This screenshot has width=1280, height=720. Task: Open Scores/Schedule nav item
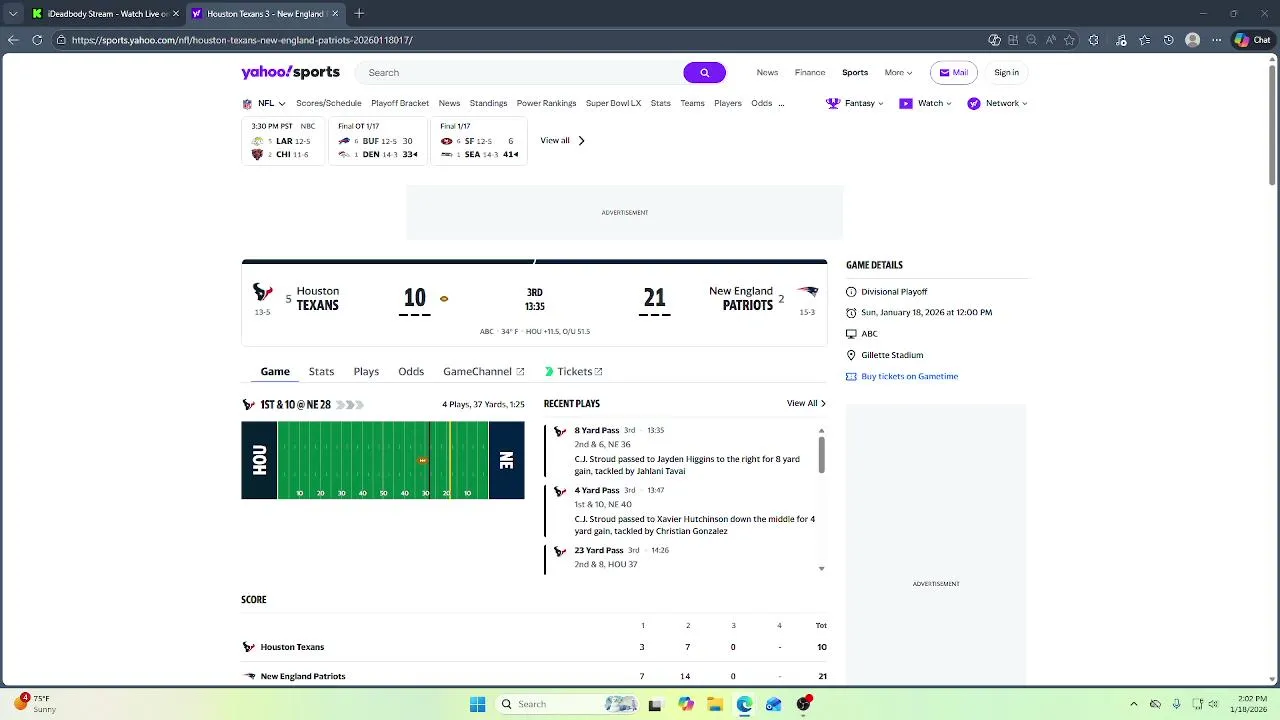(329, 103)
